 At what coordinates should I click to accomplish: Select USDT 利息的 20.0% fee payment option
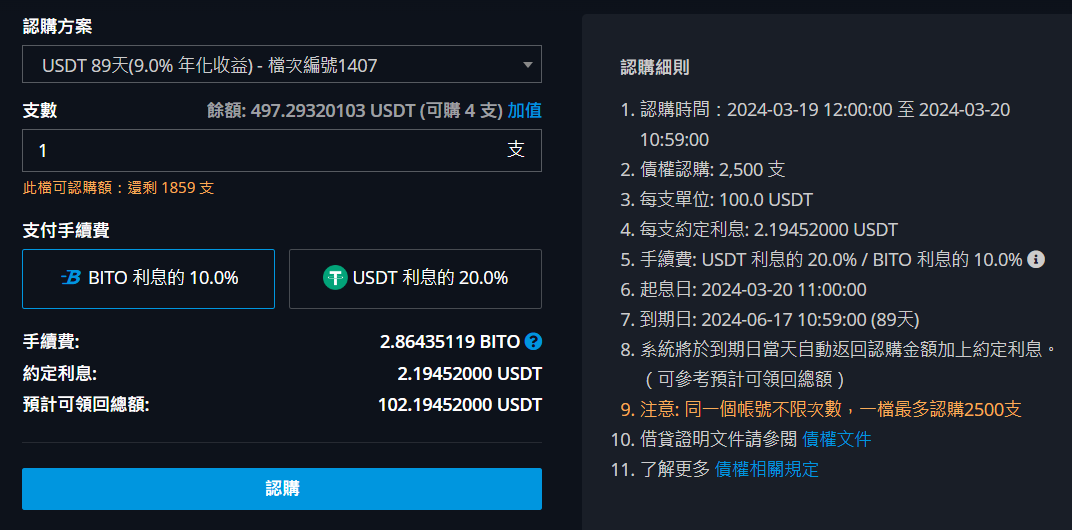pyautogui.click(x=415, y=279)
